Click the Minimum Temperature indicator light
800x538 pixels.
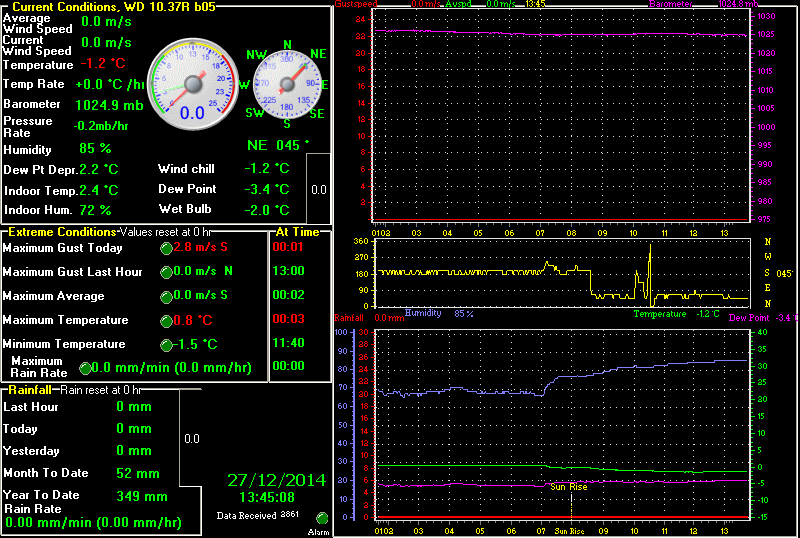[x=166, y=345]
